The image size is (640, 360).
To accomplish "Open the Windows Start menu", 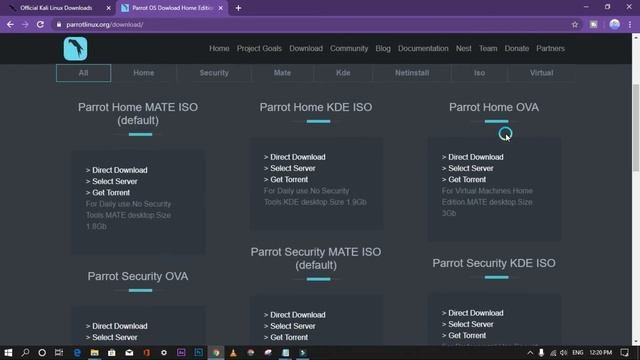I will tap(8, 353).
